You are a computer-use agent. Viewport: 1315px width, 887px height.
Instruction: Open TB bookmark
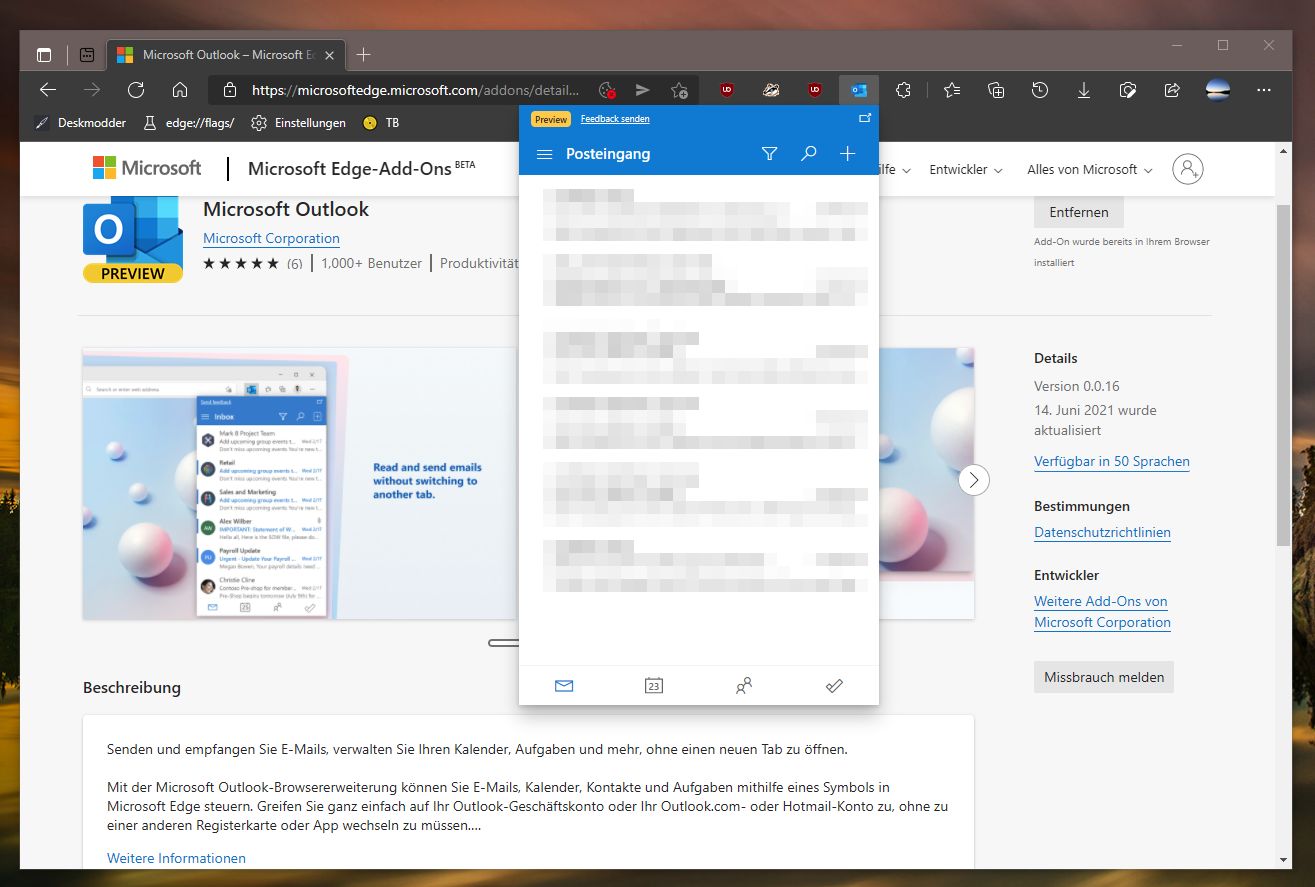tap(381, 123)
